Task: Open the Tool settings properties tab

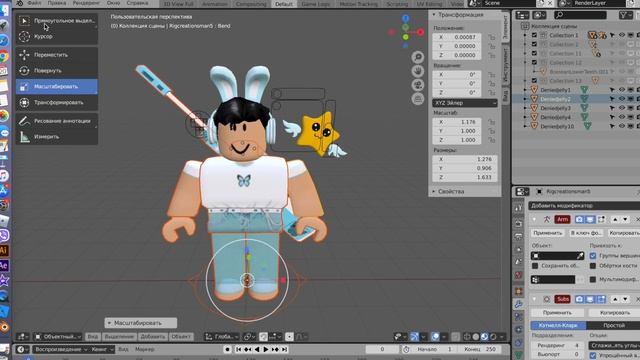Action: pyautogui.click(x=518, y=208)
